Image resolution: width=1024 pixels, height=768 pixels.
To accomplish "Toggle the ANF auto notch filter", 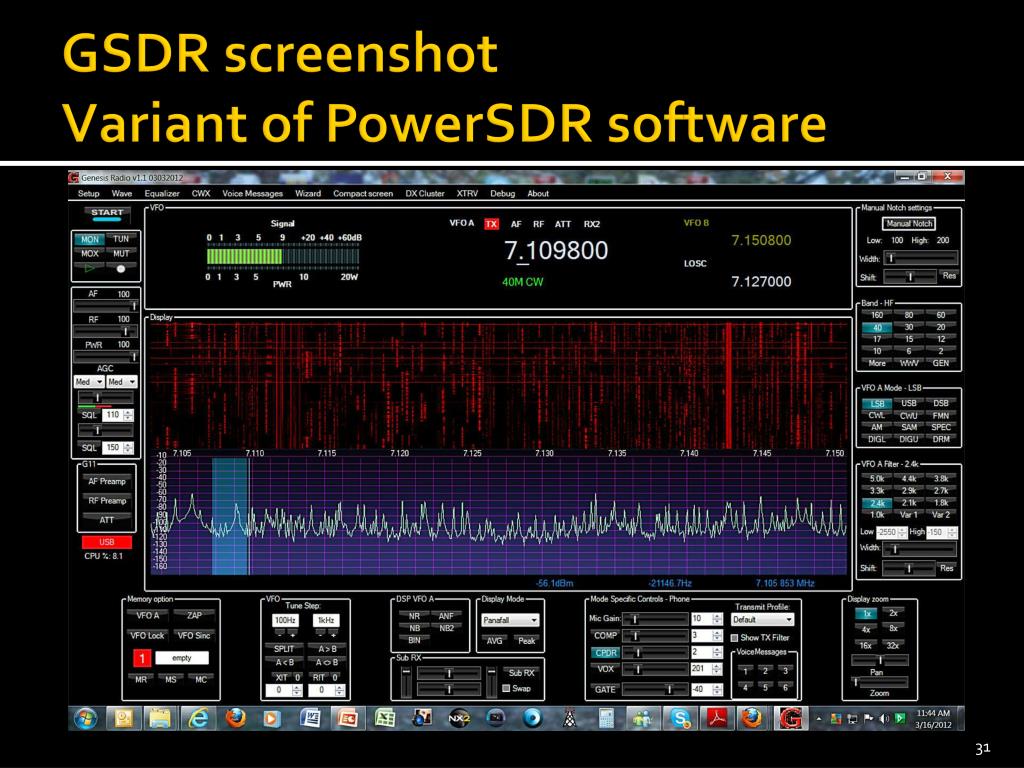I will tap(446, 616).
